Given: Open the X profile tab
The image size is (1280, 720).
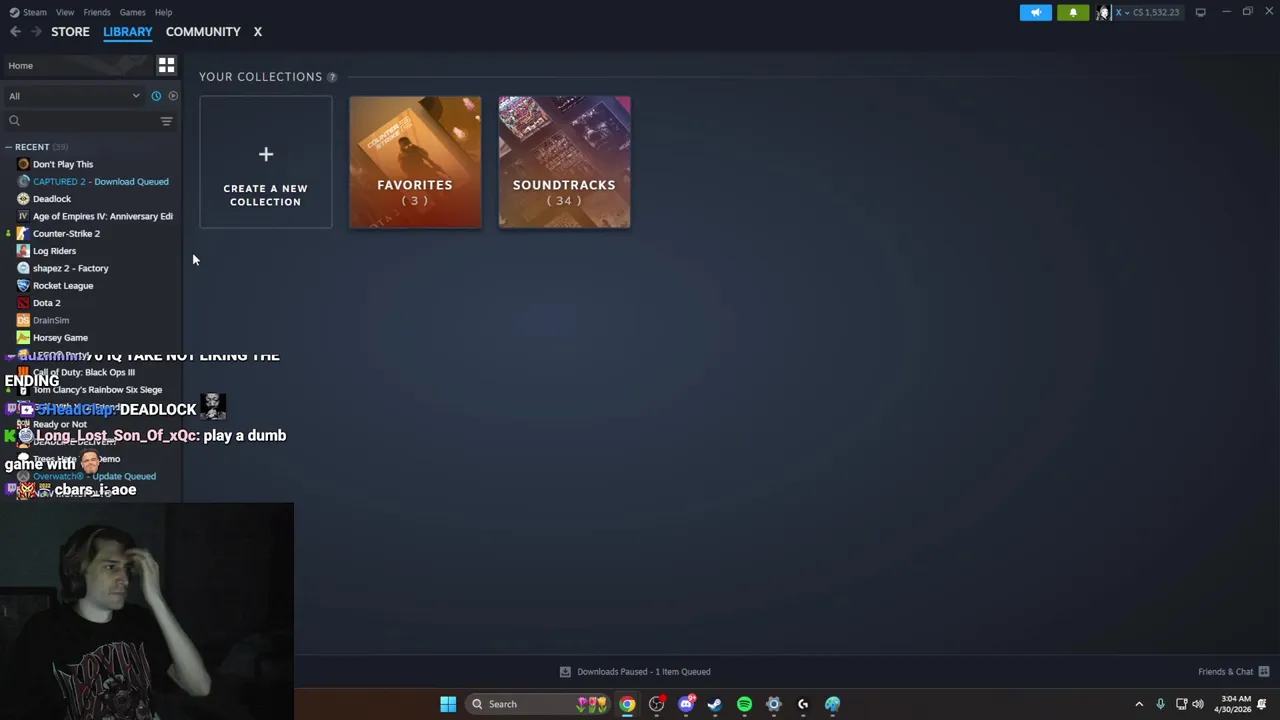Looking at the screenshot, I should pyautogui.click(x=257, y=32).
